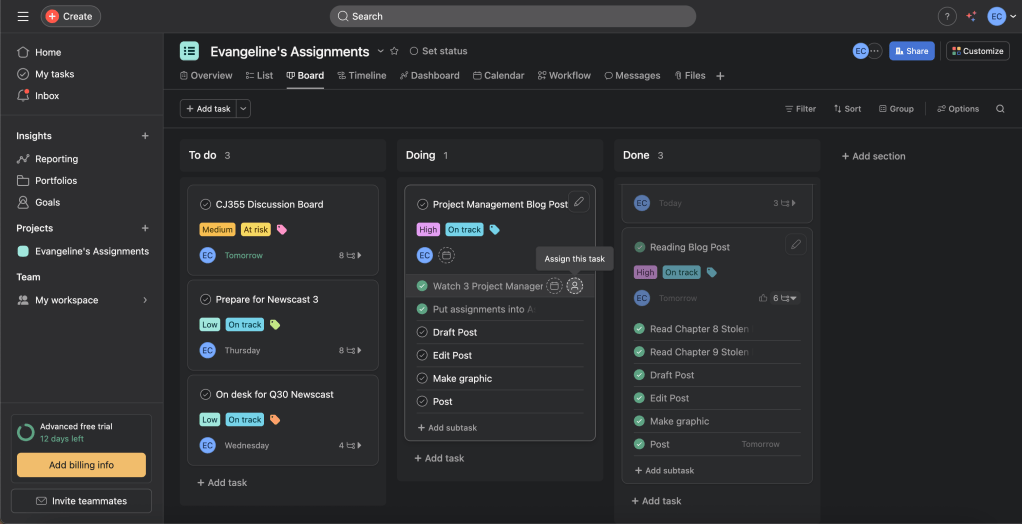Click into the Search field

512,16
